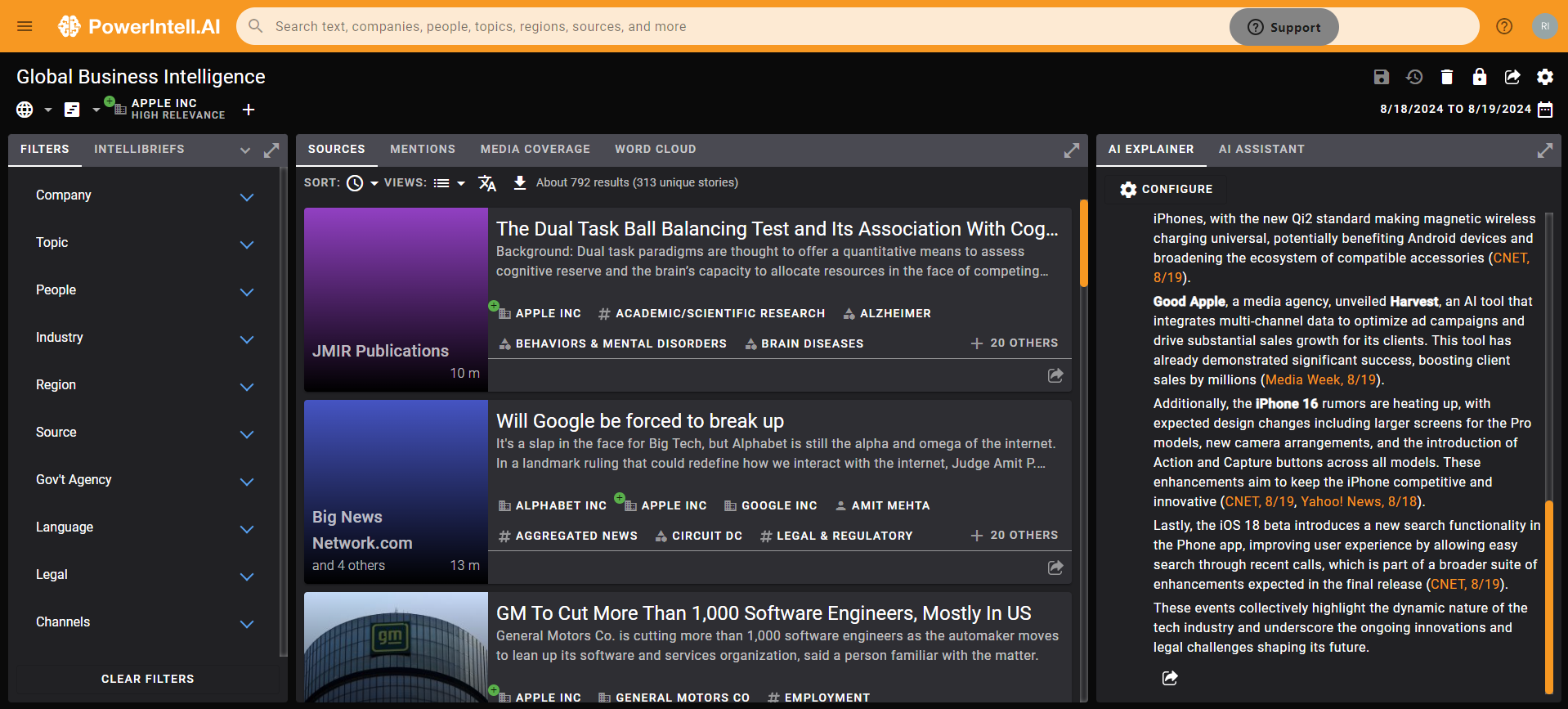Select the Sources tab

click(x=337, y=149)
